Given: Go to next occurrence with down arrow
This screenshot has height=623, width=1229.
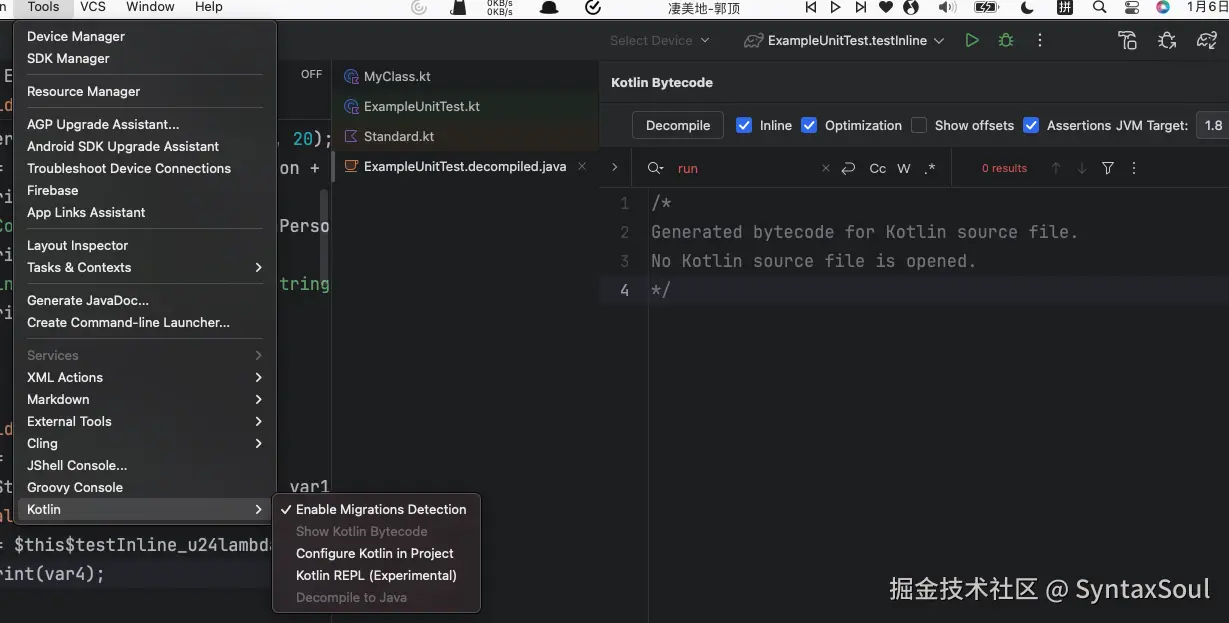Looking at the screenshot, I should coord(1082,169).
